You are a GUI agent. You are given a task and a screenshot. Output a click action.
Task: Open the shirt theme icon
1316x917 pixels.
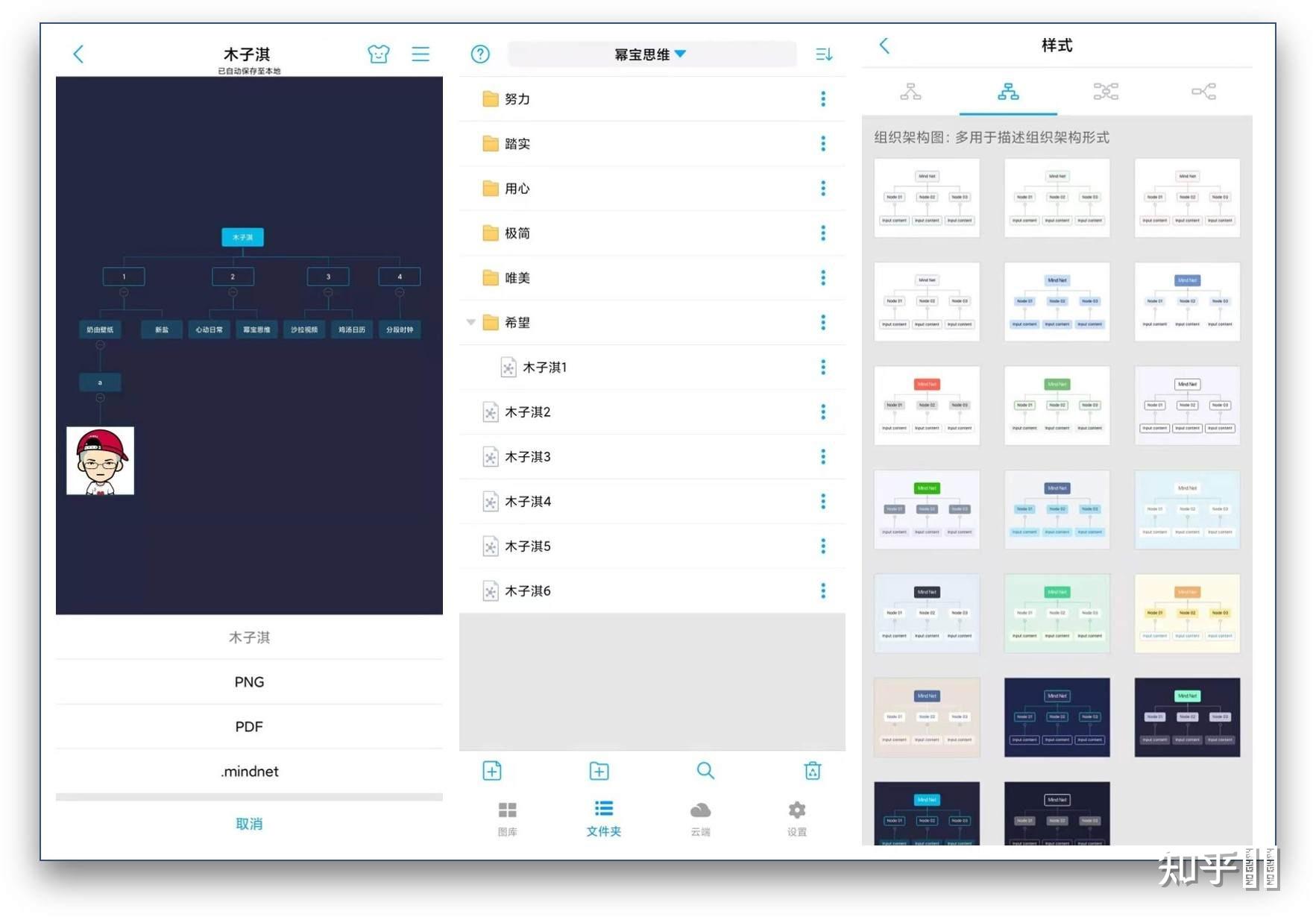tap(379, 54)
